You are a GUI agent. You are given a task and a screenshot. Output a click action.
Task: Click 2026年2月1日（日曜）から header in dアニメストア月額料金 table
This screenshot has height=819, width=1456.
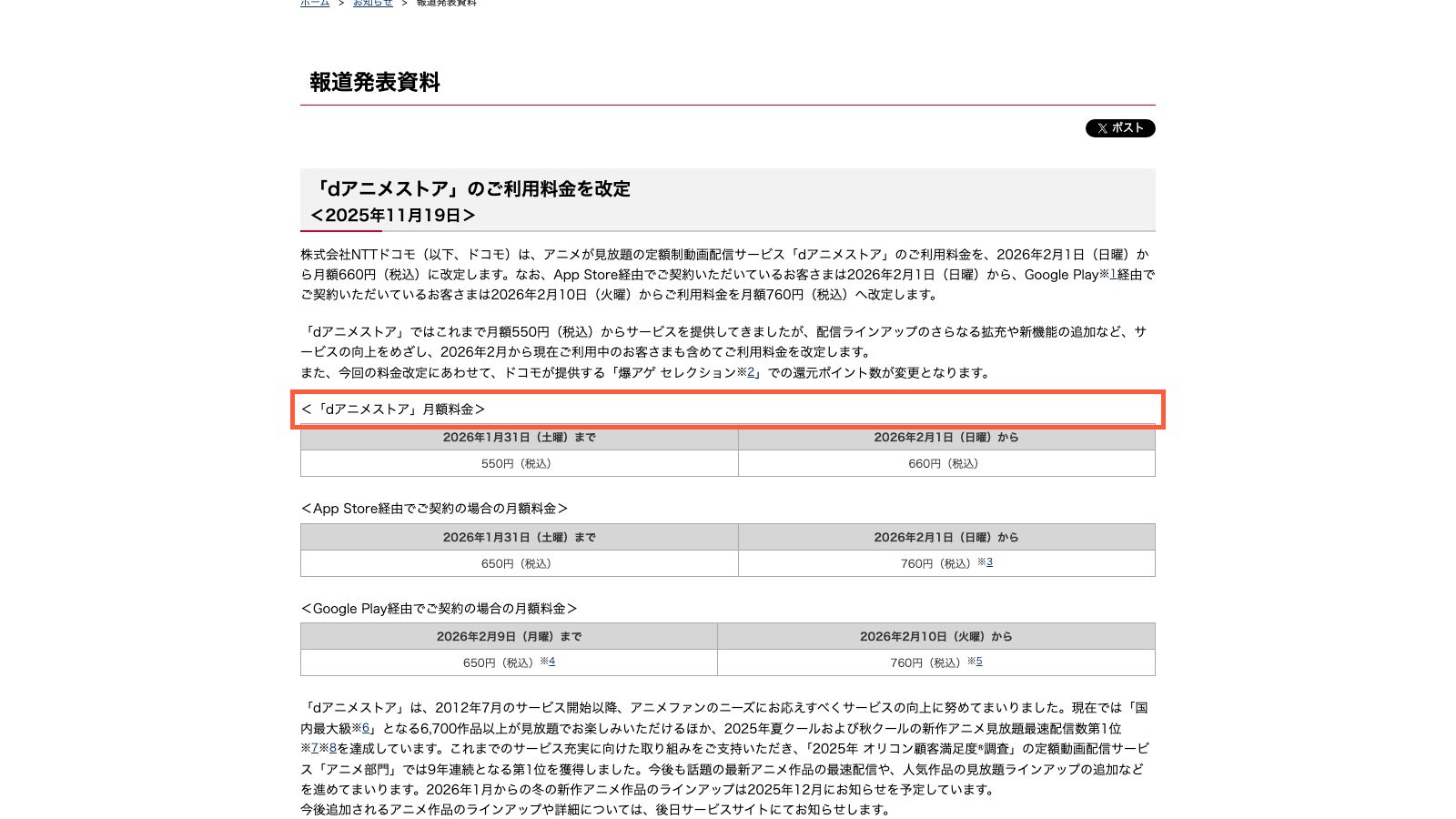pyautogui.click(x=946, y=438)
